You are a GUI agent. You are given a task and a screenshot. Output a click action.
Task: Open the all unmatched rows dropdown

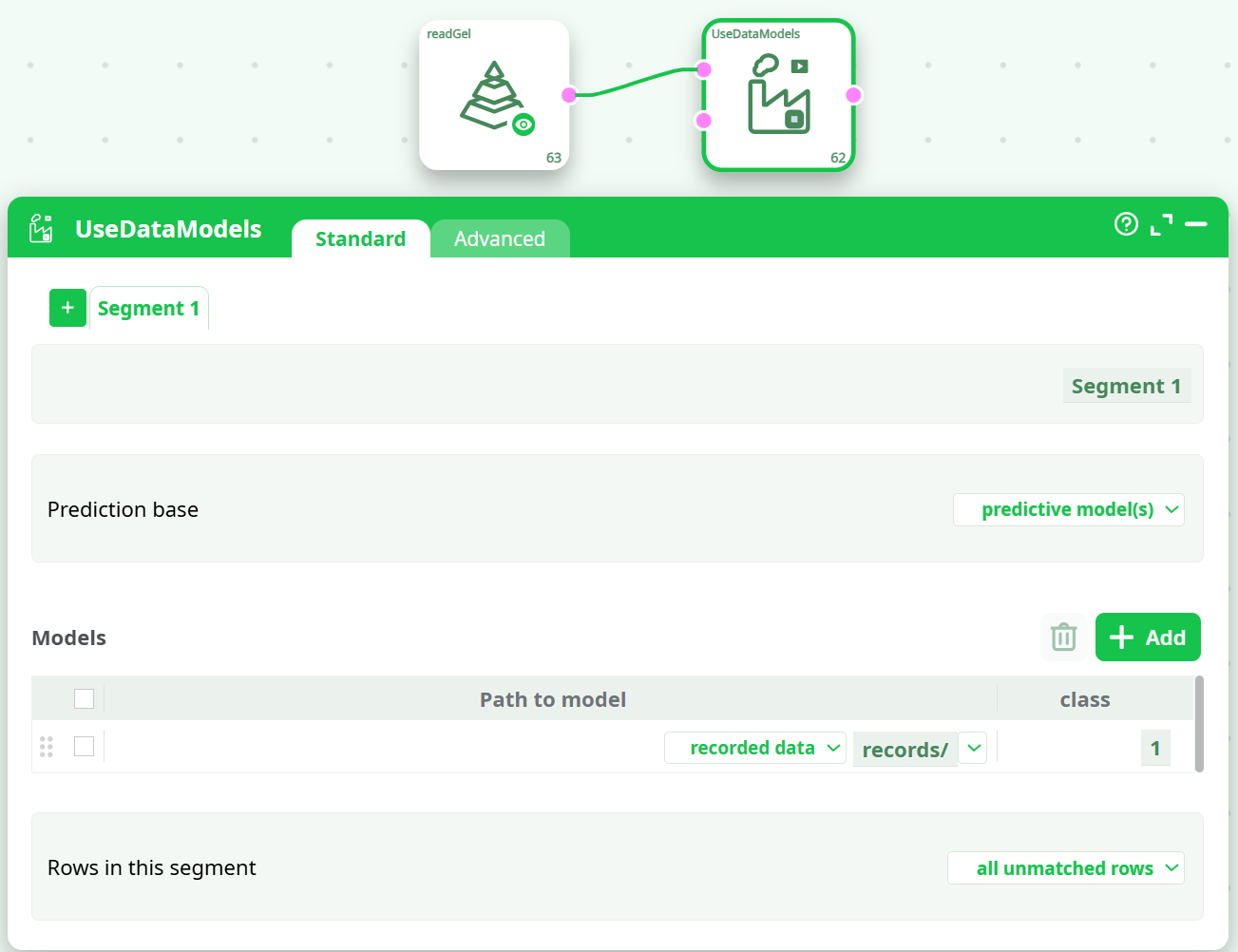click(1065, 867)
